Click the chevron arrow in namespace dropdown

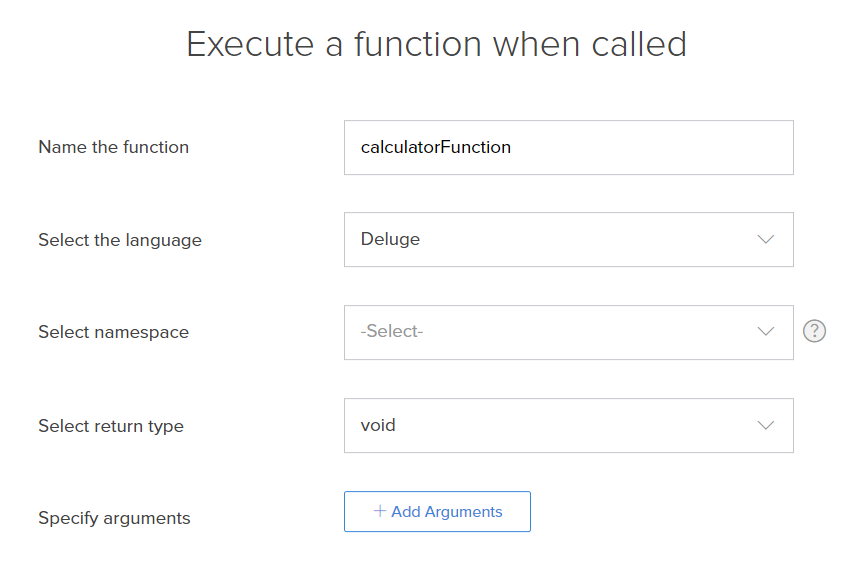coord(766,332)
